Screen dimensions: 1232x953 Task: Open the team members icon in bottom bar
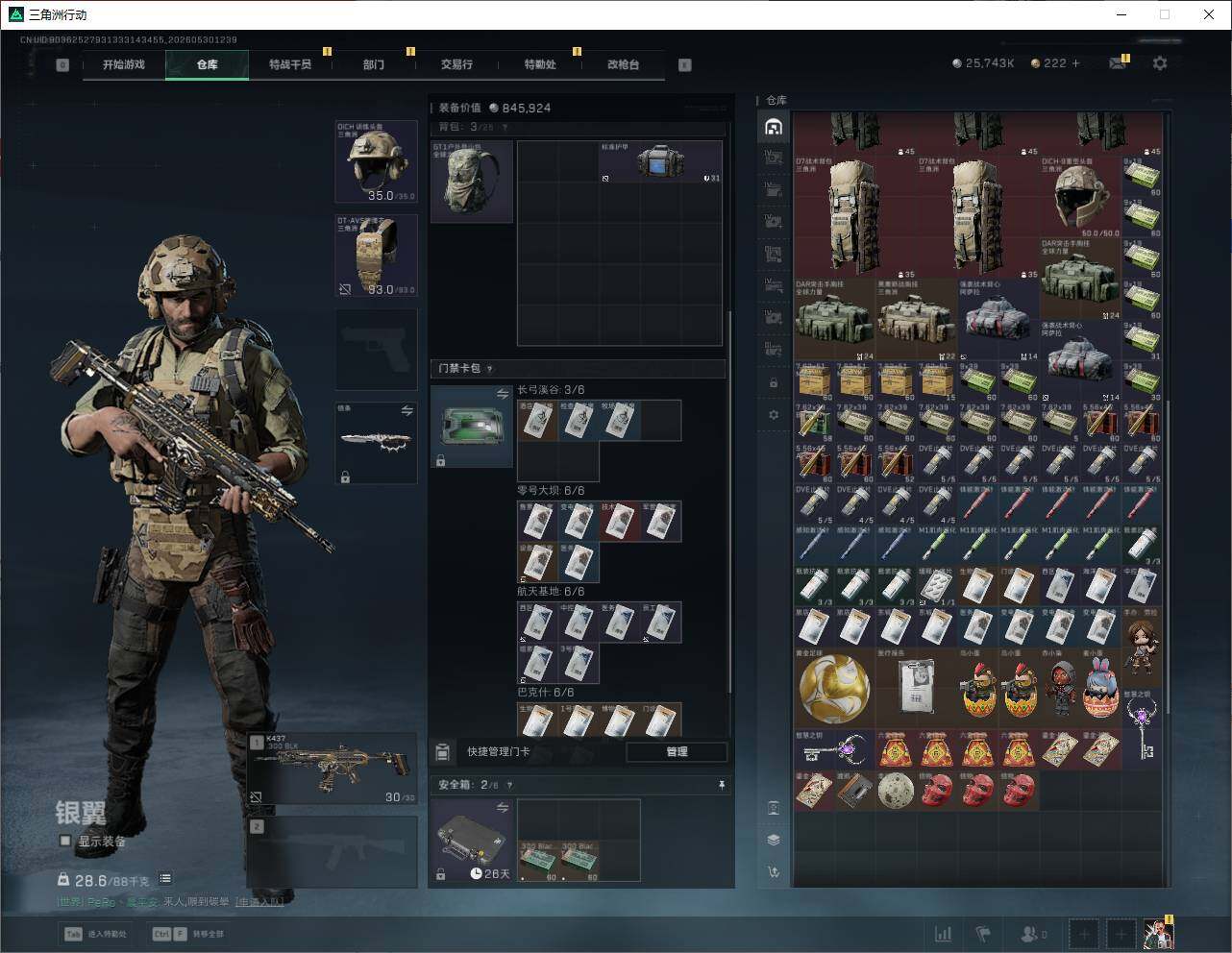tap(1034, 933)
